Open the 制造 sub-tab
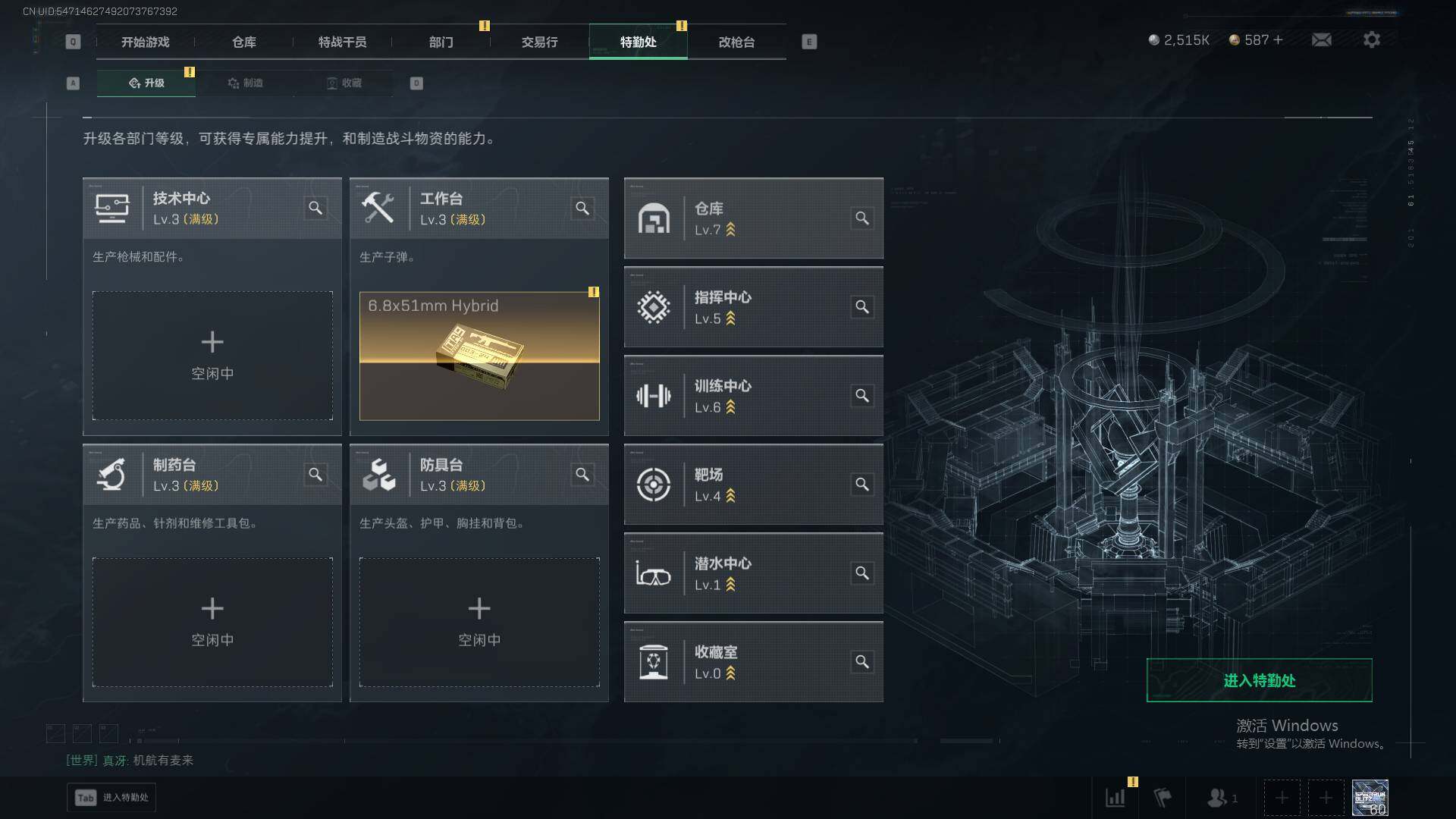 pyautogui.click(x=245, y=83)
